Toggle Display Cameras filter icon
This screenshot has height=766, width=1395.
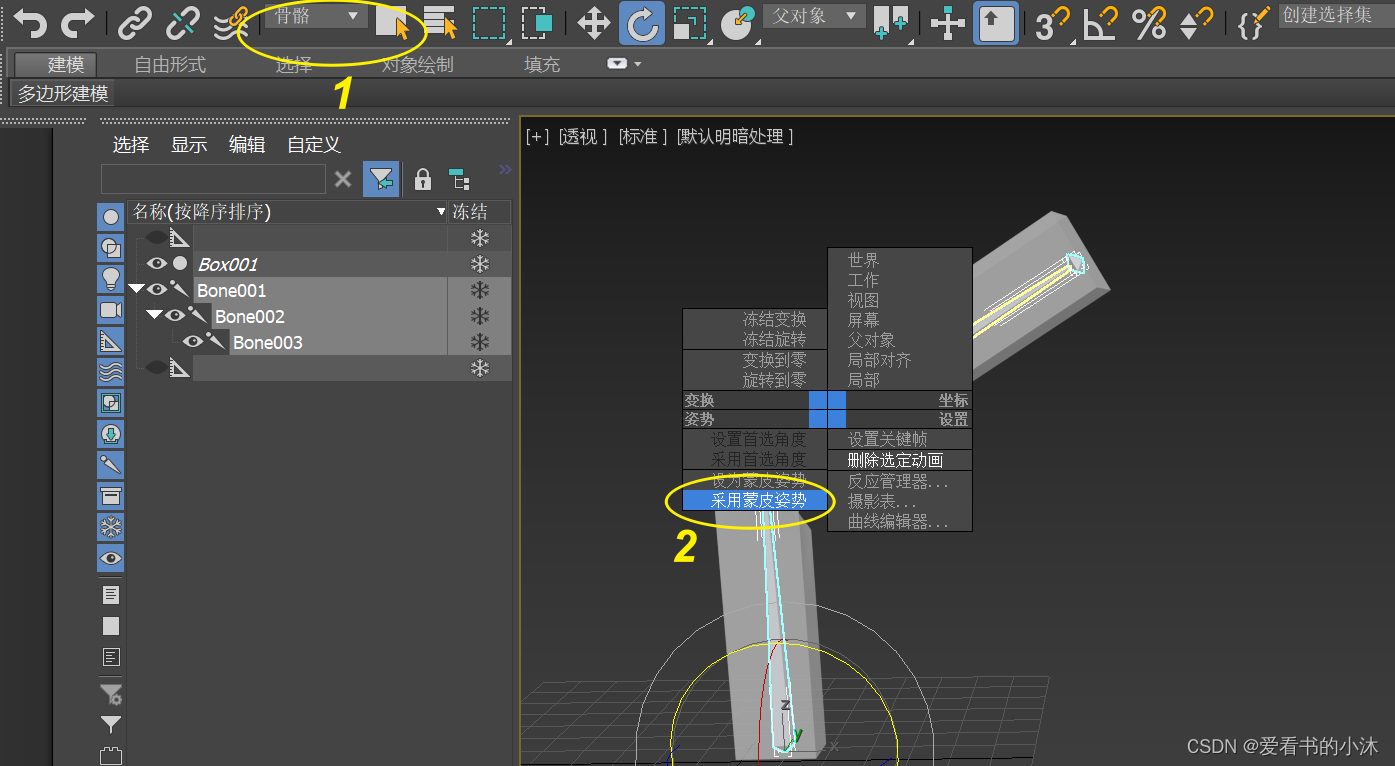[x=111, y=309]
